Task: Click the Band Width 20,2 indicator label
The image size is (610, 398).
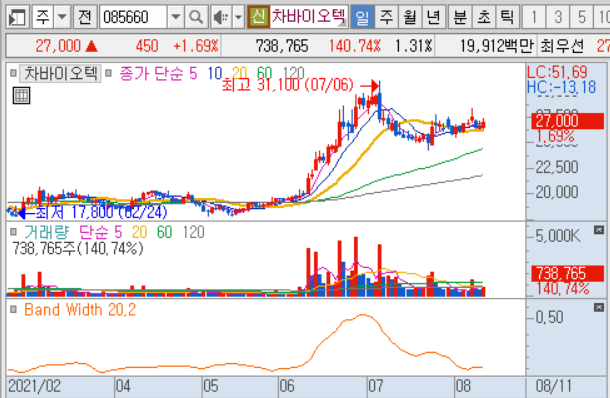Action: point(80,310)
